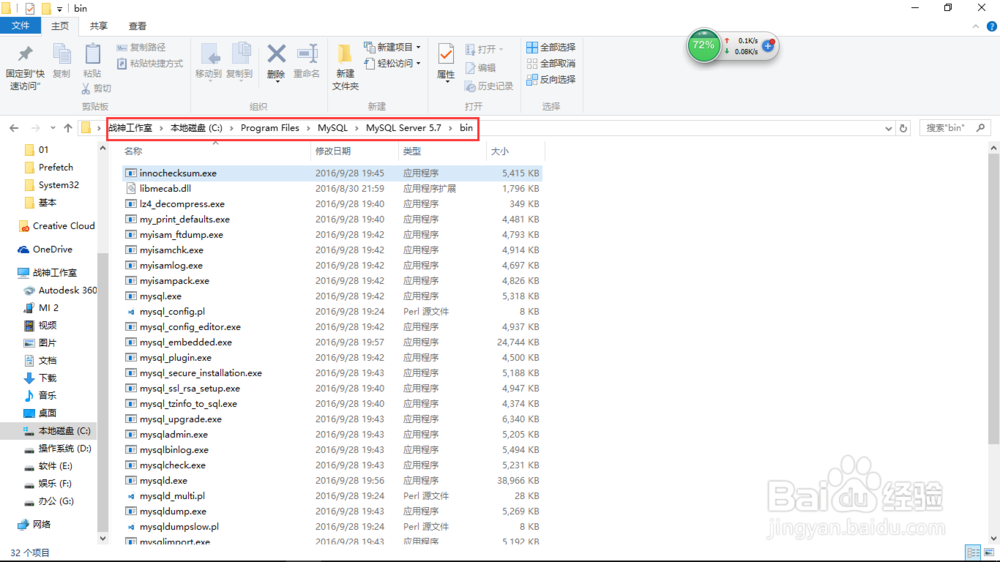This screenshot has width=1000, height=562.
Task: Click the Cut scissors button
Action: 96,88
